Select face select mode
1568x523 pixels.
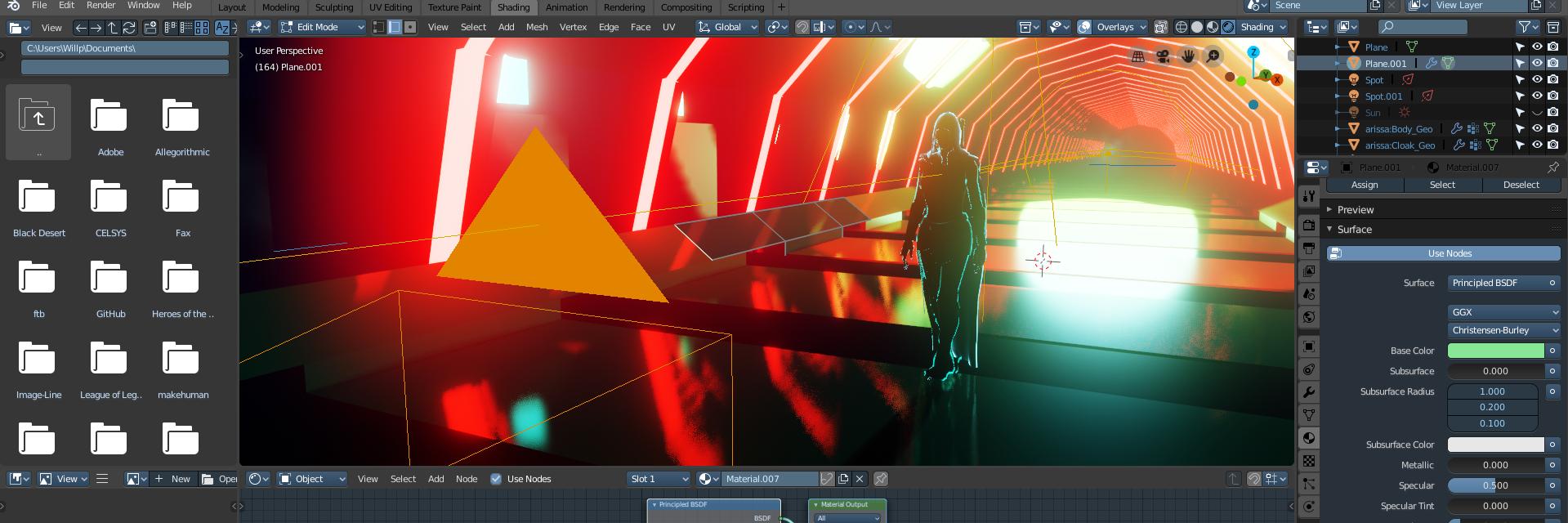pos(410,27)
